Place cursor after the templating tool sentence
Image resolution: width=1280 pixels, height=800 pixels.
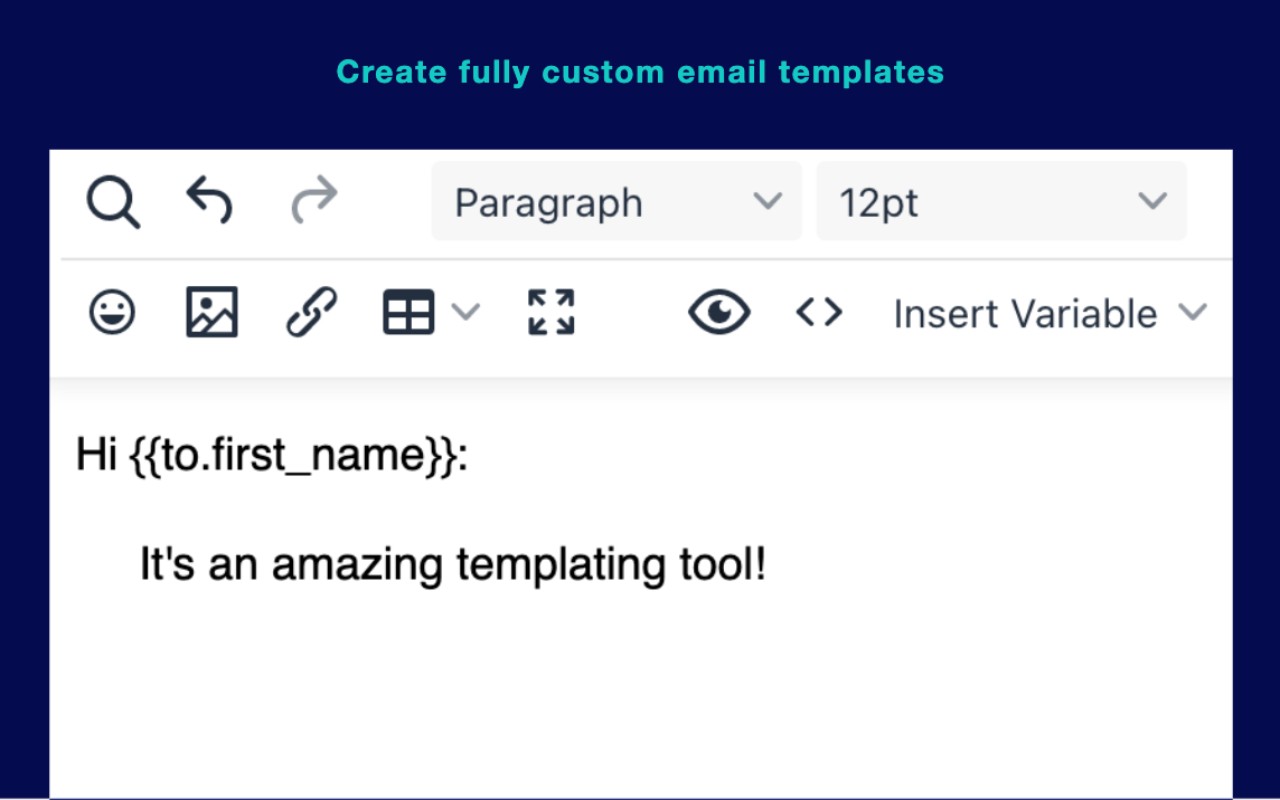(770, 563)
